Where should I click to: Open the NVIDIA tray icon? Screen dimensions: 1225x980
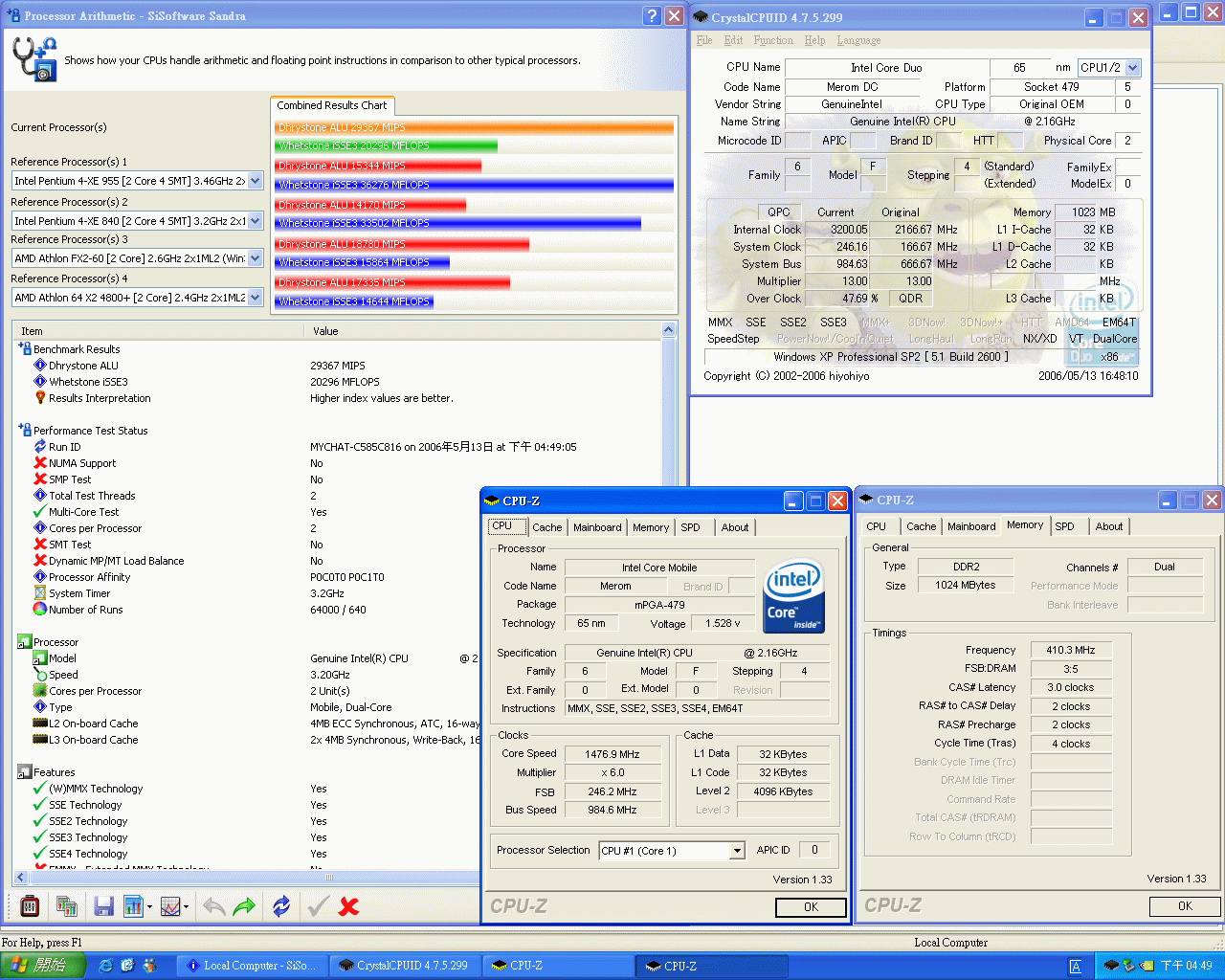click(1146, 966)
